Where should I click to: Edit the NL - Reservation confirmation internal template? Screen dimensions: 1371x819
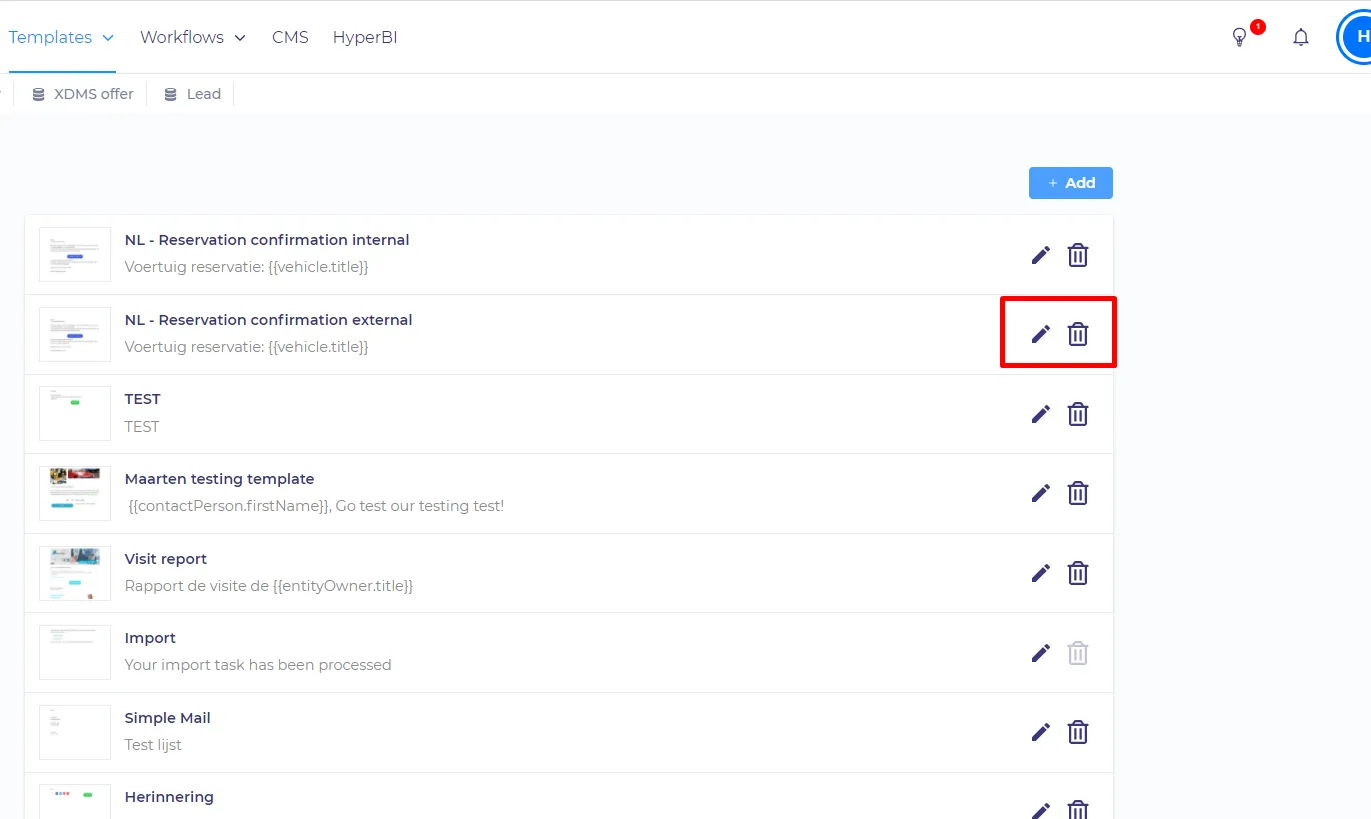(1041, 255)
